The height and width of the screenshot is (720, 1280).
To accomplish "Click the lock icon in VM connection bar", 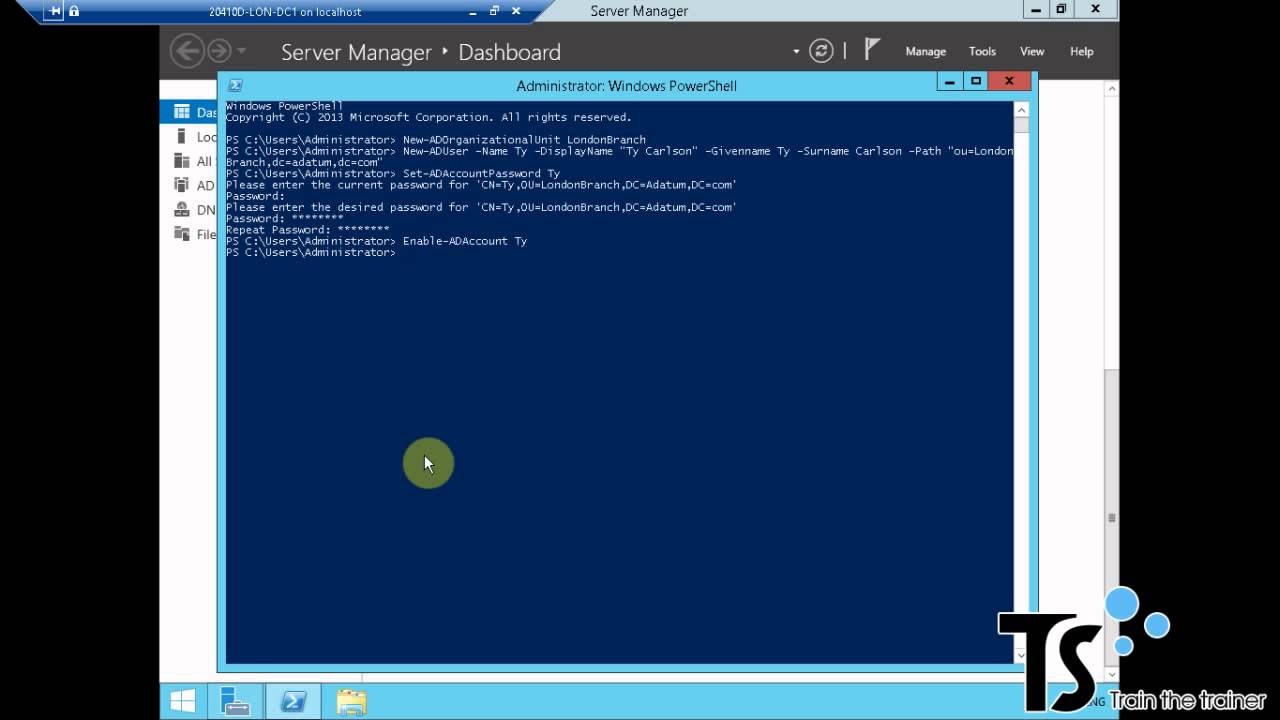I will 74,11.
